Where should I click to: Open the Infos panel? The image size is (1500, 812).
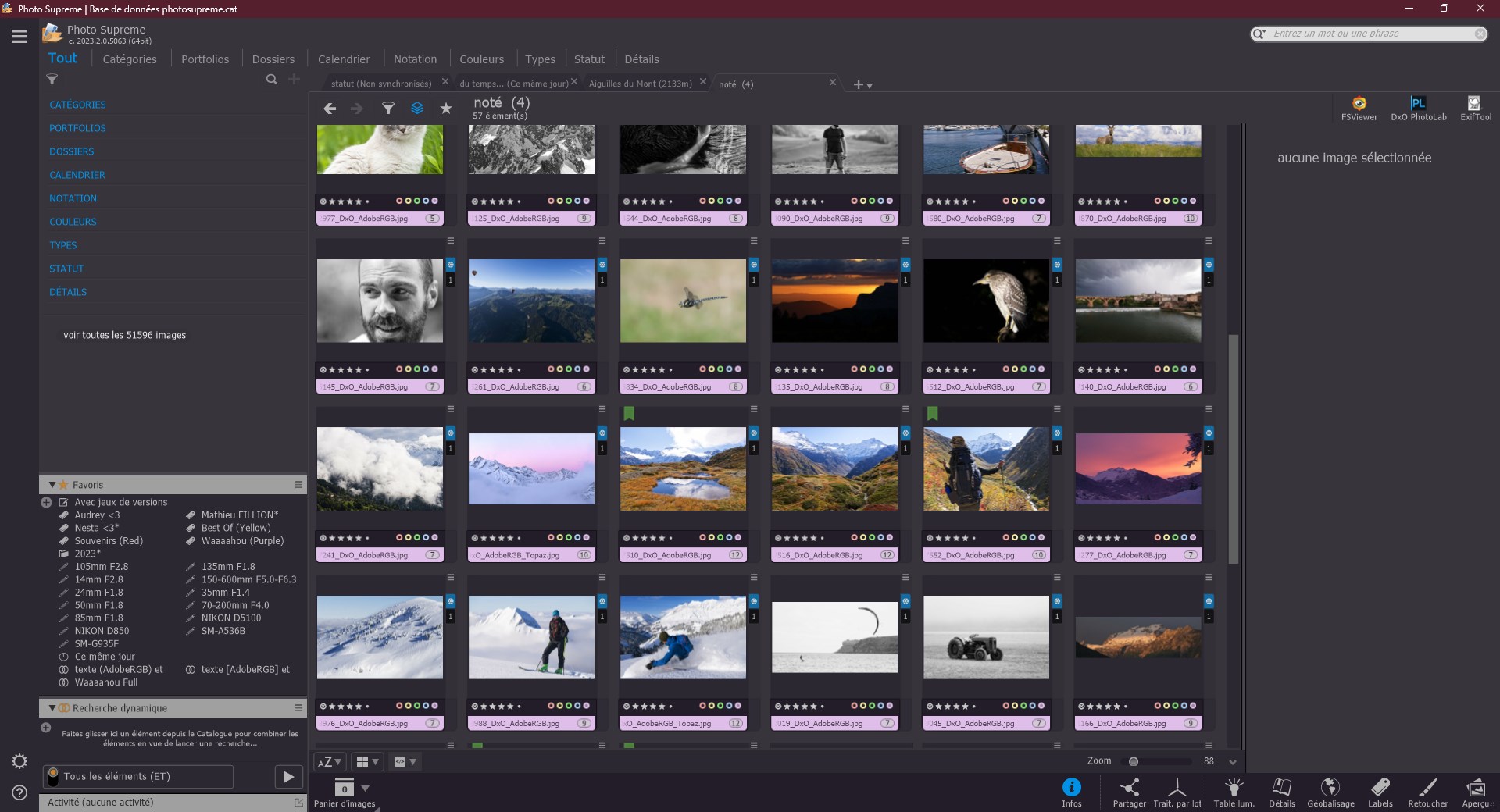[x=1072, y=792]
